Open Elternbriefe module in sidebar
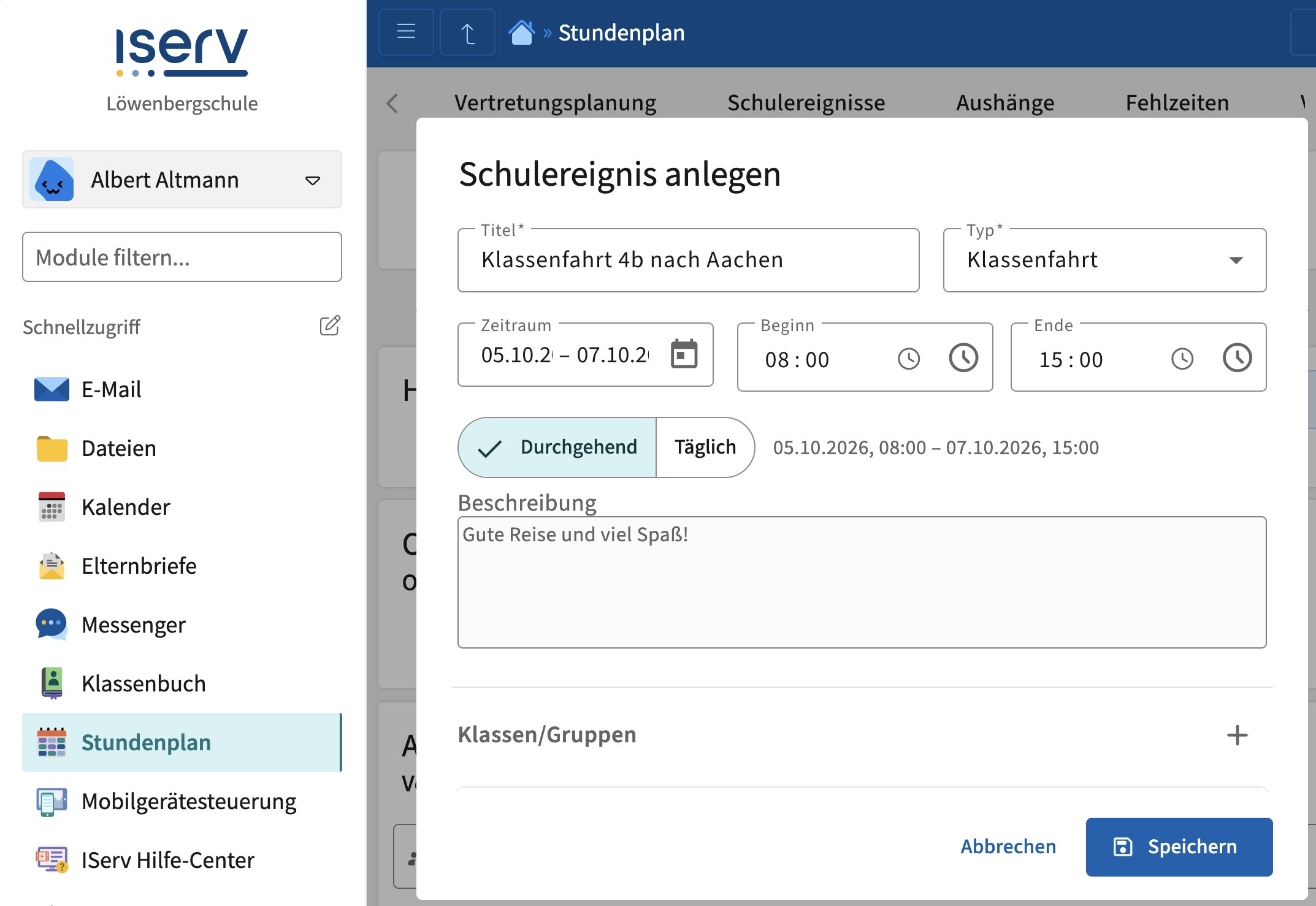The width and height of the screenshot is (1316, 906). (x=182, y=566)
